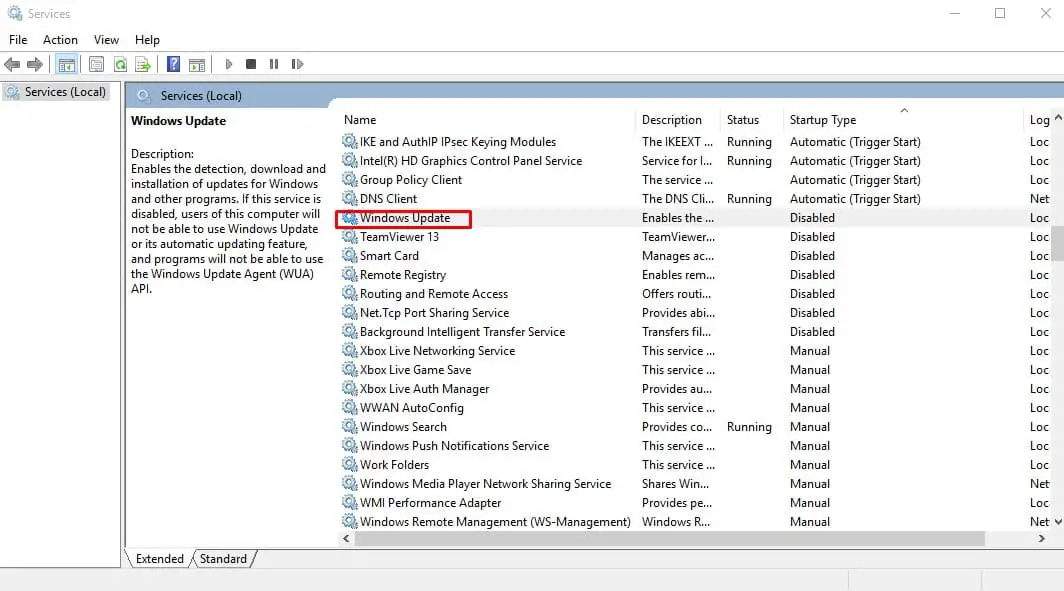Image resolution: width=1064 pixels, height=591 pixels.
Task: Click gear icon beside Remote Registry
Action: [349, 274]
